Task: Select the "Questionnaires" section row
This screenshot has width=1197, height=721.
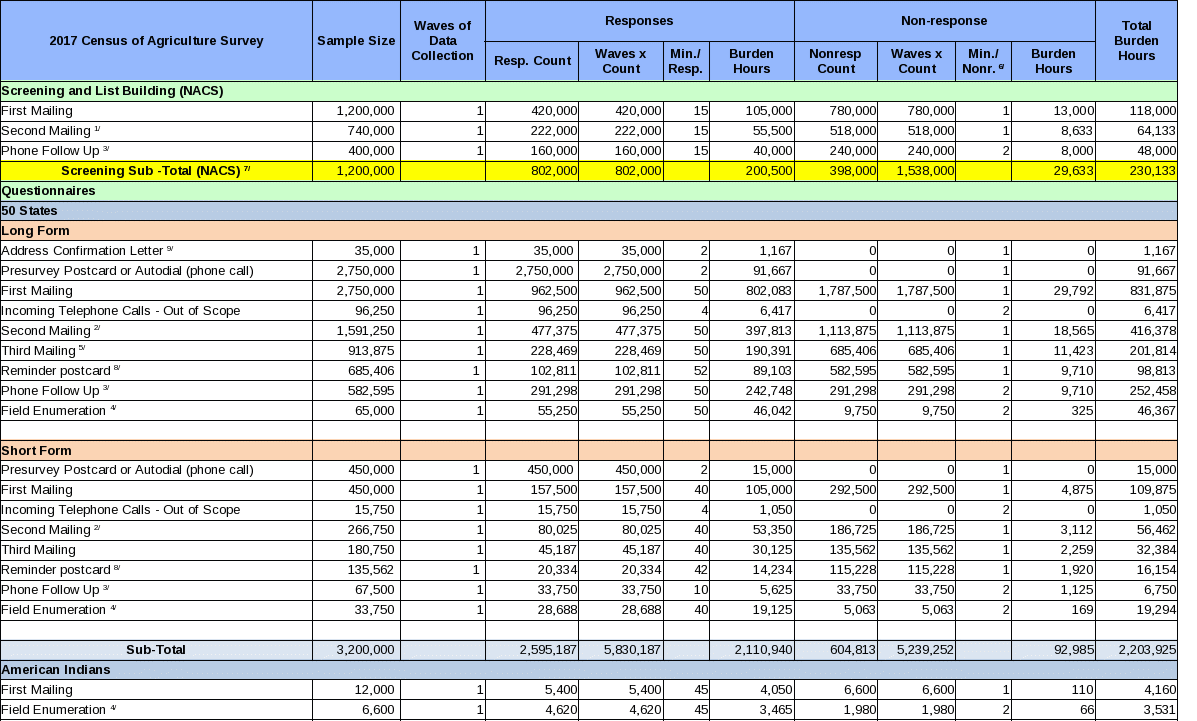Action: [x=49, y=191]
